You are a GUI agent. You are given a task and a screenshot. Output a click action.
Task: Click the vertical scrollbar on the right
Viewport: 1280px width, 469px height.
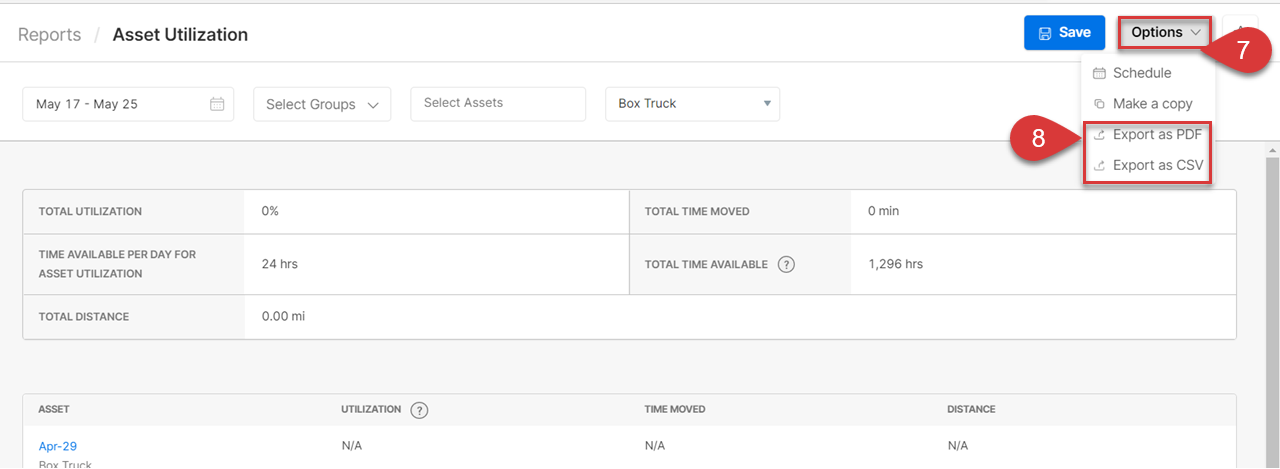(x=1272, y=310)
